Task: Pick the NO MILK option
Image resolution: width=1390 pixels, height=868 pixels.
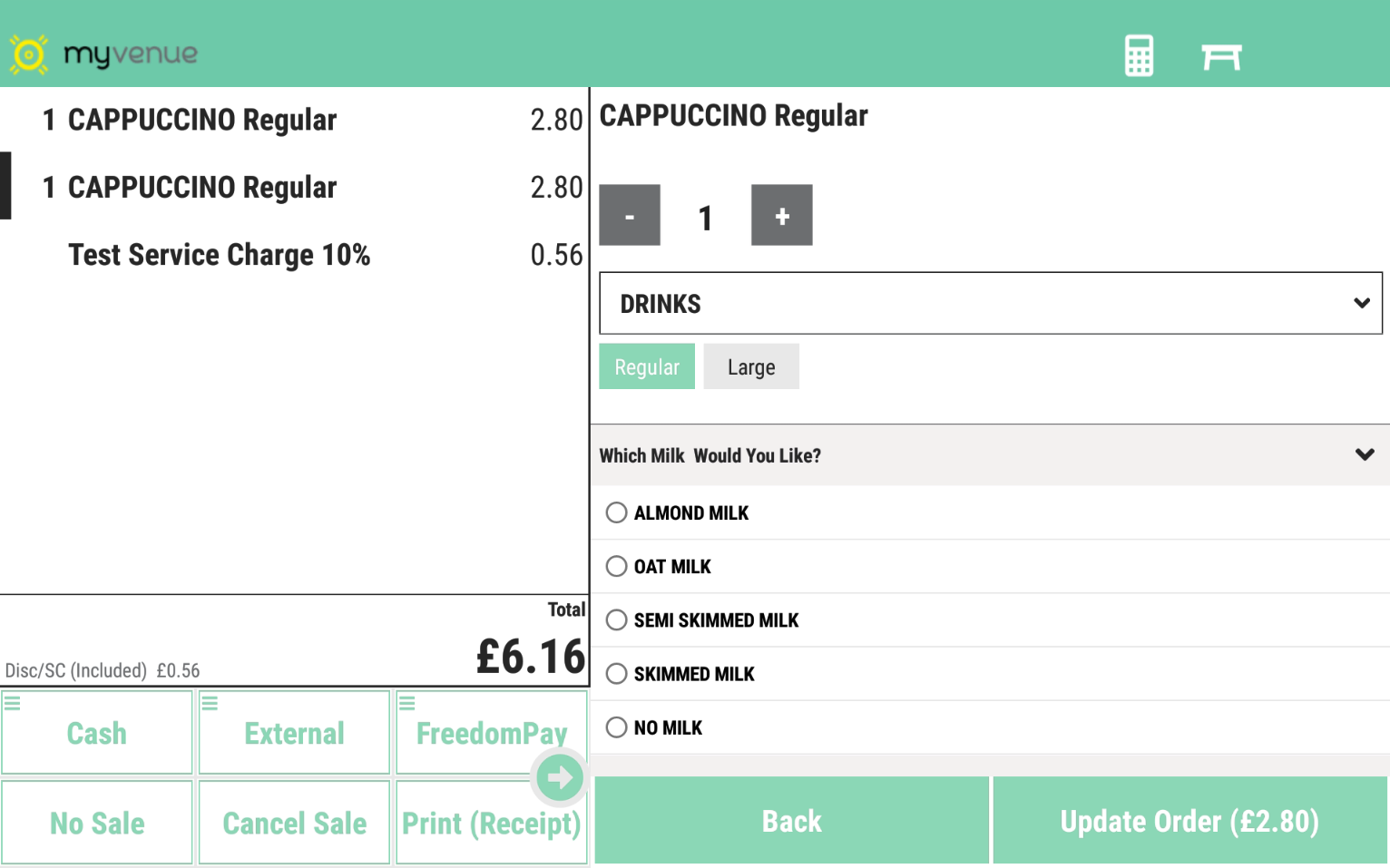Action: pyautogui.click(x=617, y=727)
